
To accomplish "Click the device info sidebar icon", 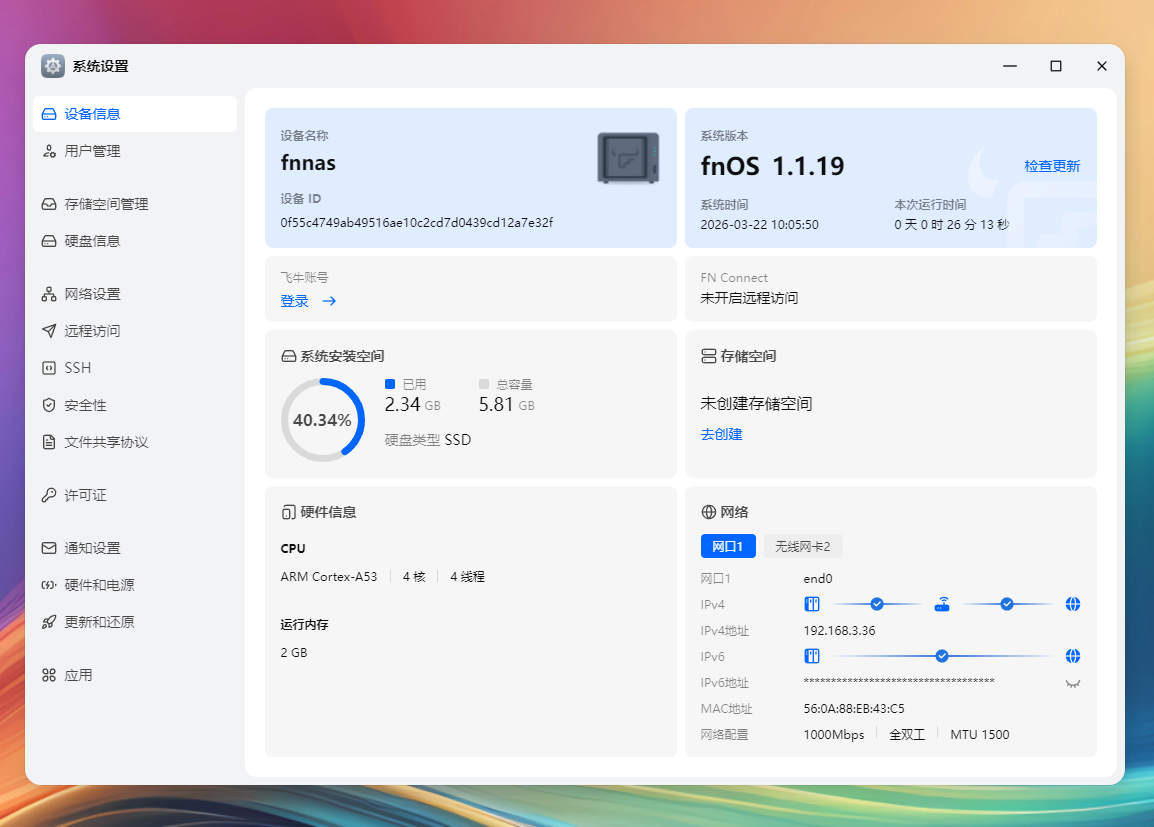I will 49,114.
